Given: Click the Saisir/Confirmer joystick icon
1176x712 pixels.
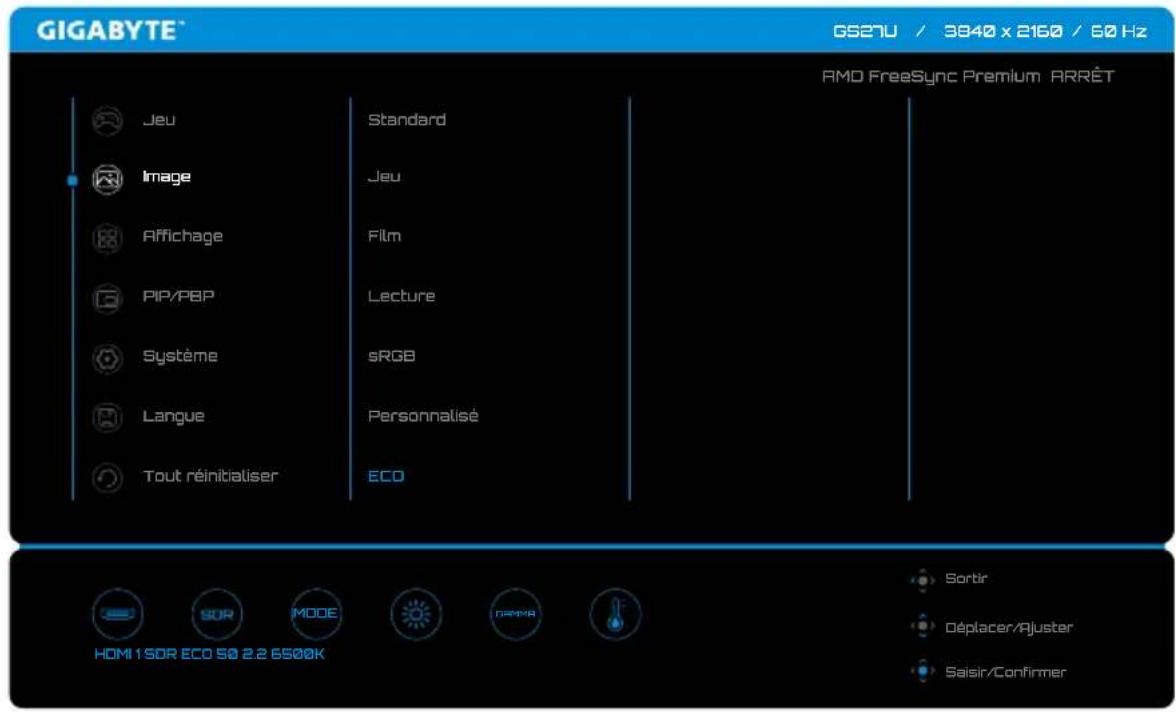Looking at the screenshot, I should coord(922,671).
